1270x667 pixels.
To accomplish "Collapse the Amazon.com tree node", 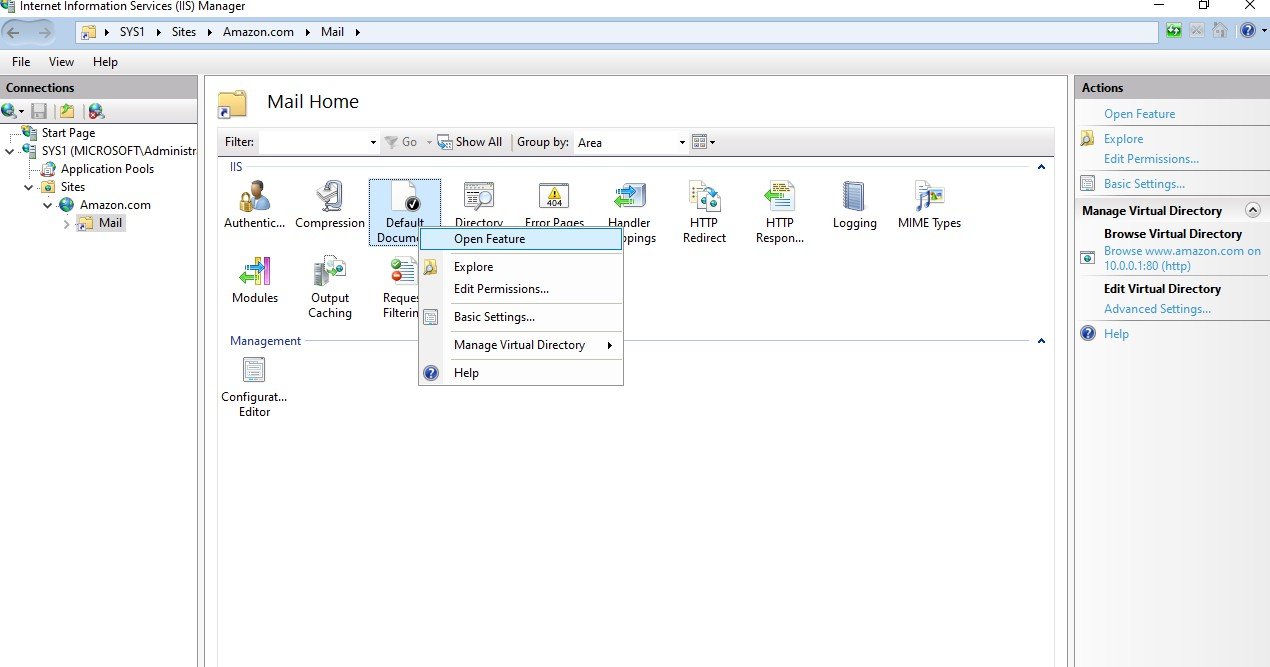I will [x=47, y=205].
